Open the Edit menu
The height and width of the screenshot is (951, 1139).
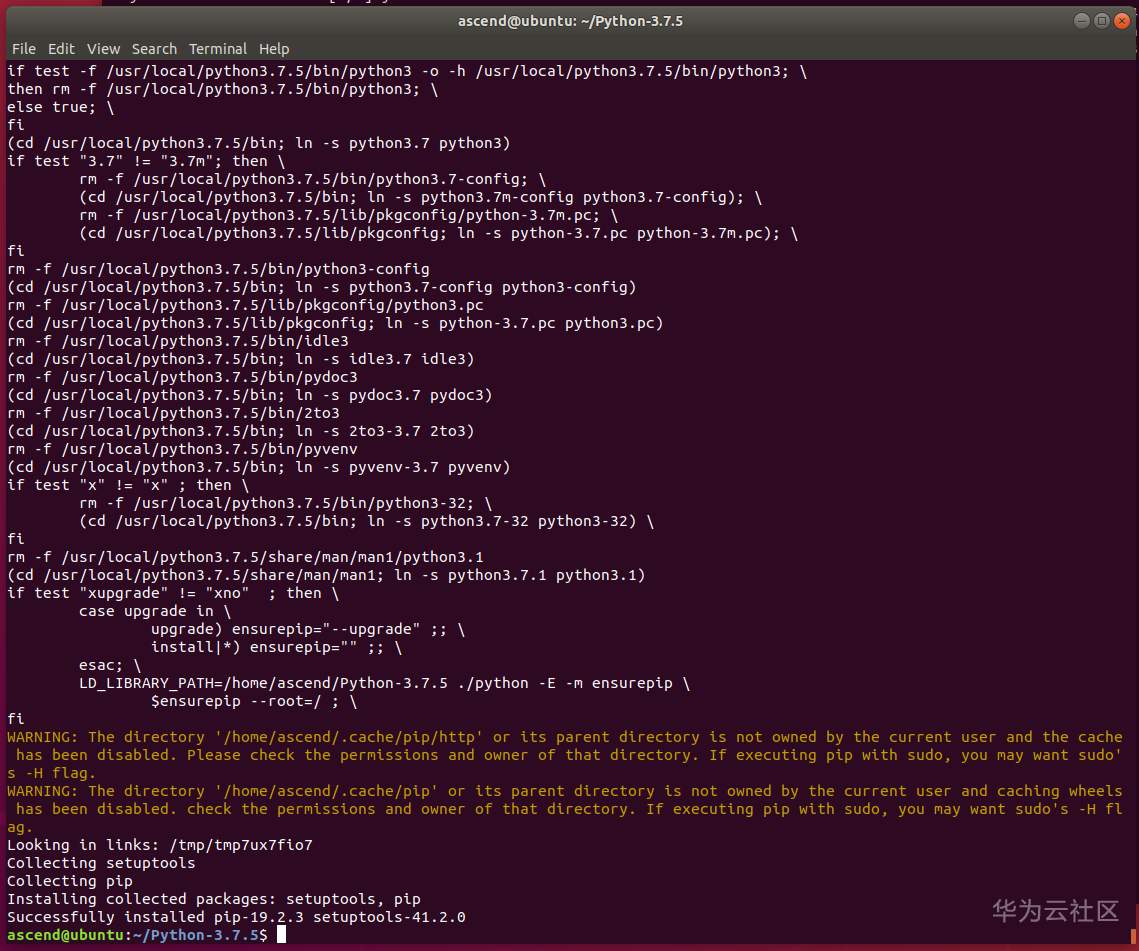click(61, 49)
